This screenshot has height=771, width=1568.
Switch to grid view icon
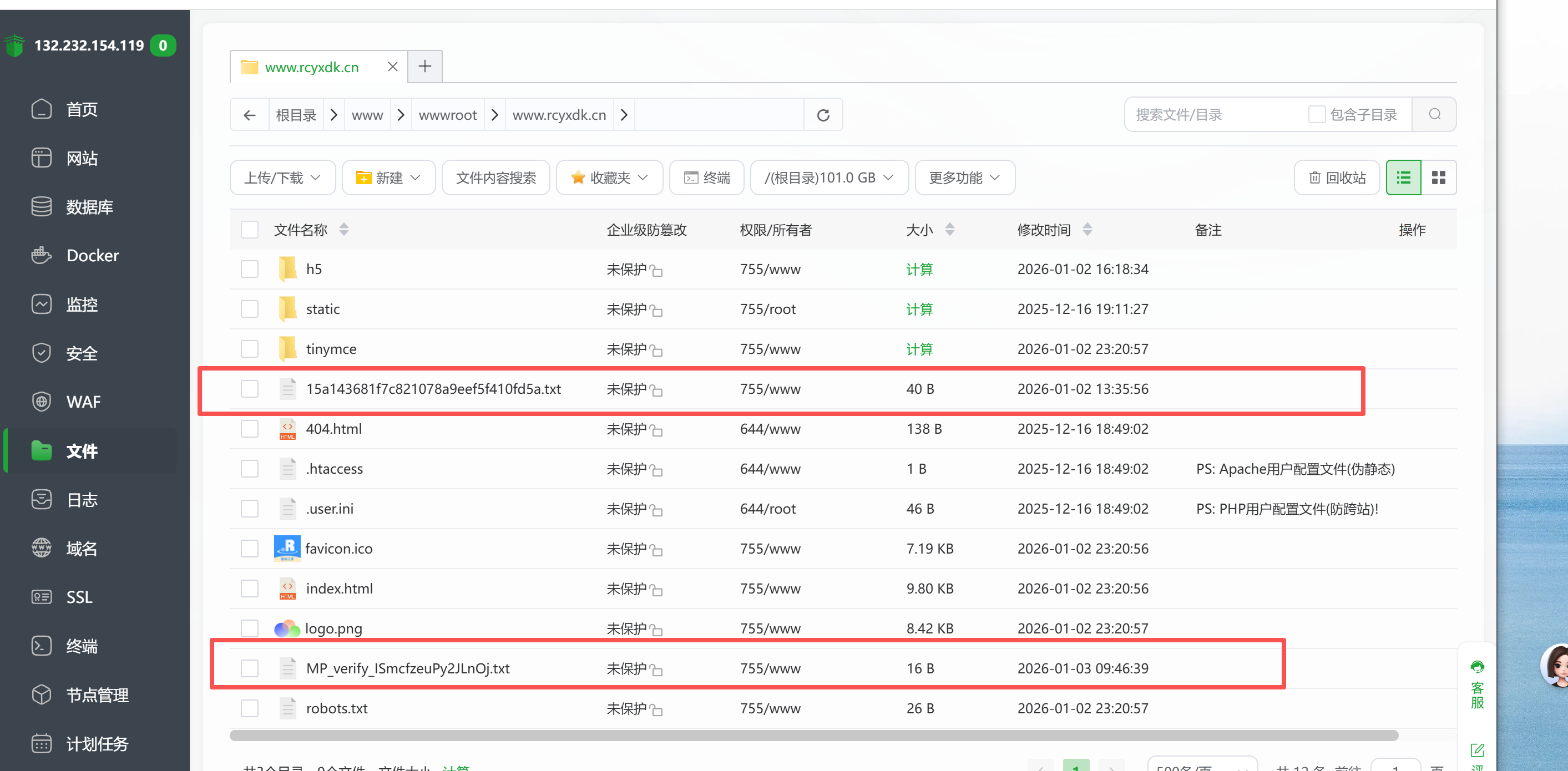pos(1438,177)
